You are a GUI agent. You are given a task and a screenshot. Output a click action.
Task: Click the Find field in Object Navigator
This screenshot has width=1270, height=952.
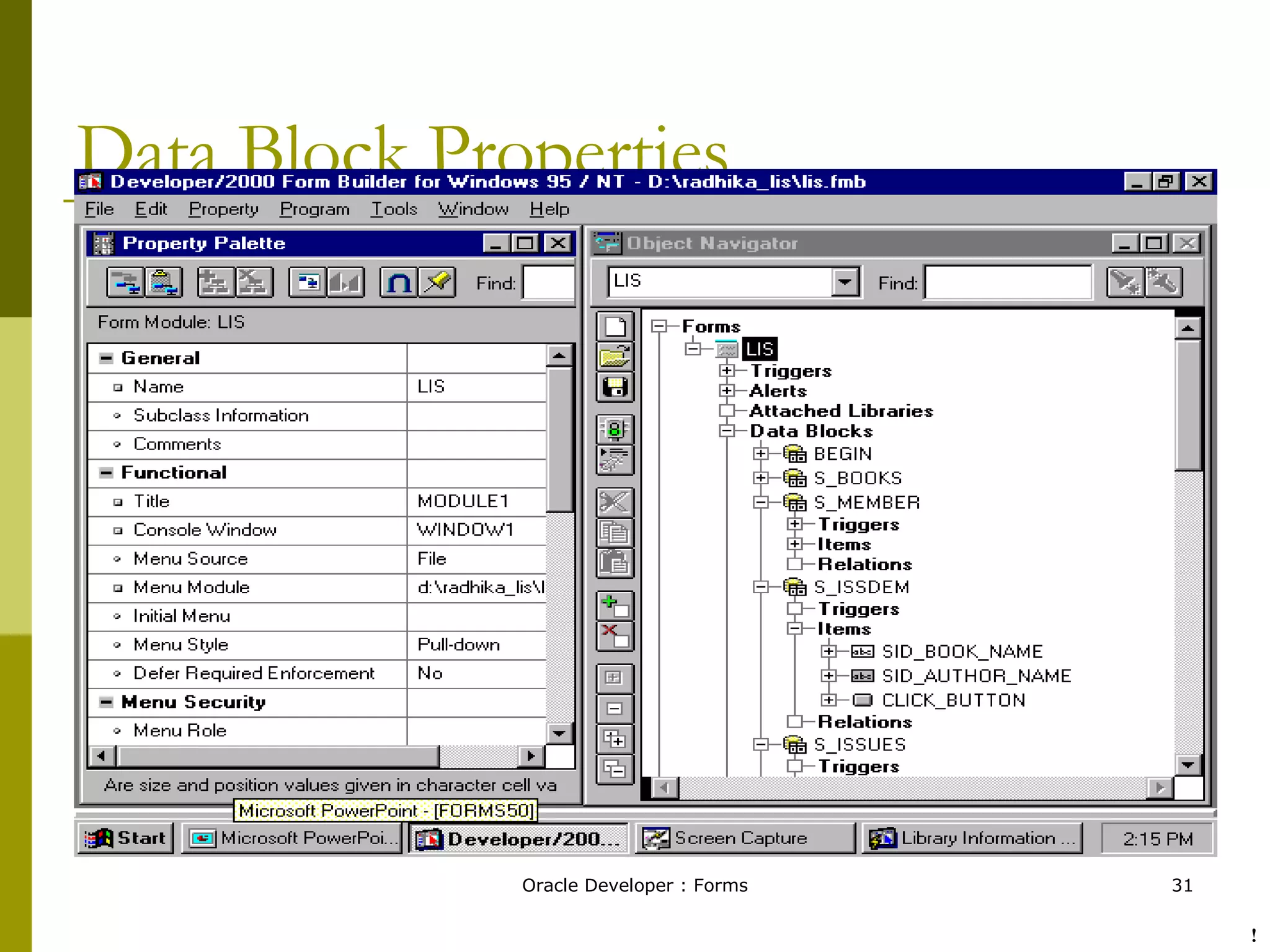tap(1008, 283)
